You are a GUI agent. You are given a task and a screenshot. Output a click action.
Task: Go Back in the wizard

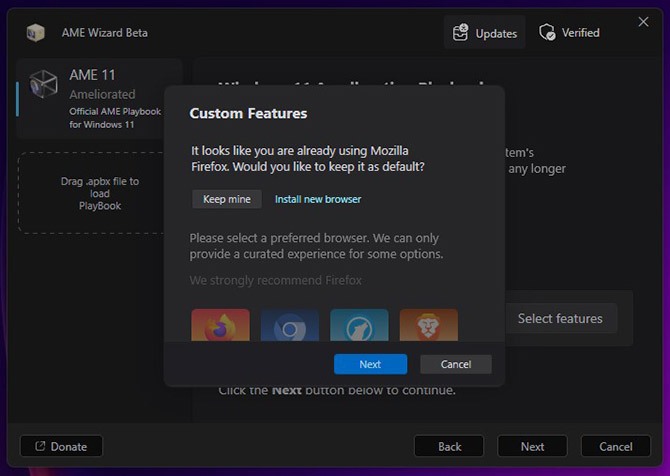pos(449,447)
